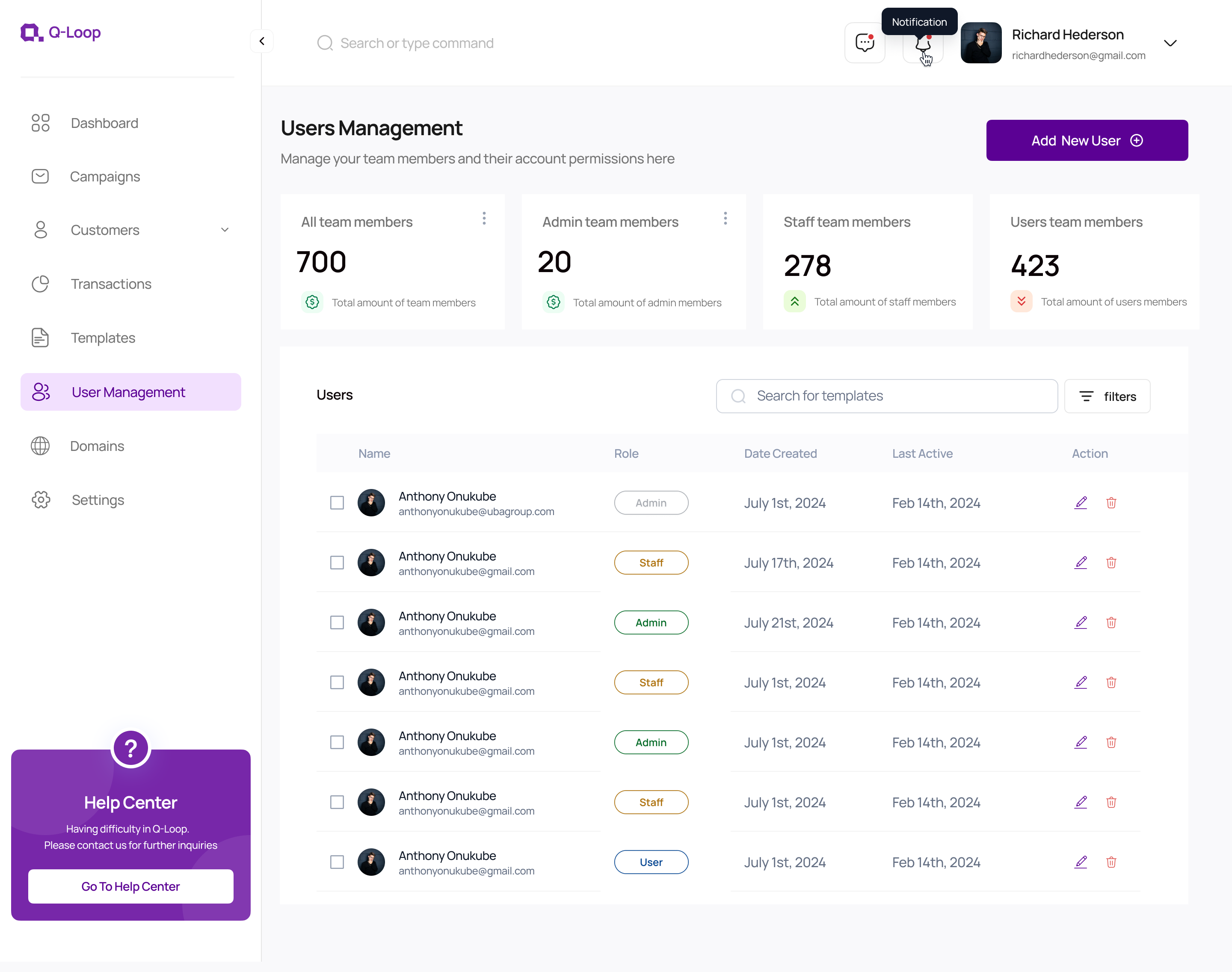
Task: Open the chat messages icon
Action: click(865, 43)
